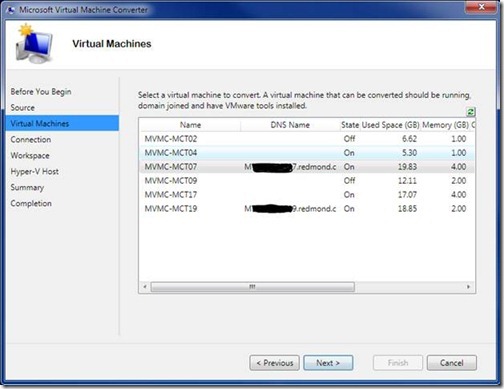The height and width of the screenshot is (389, 504).
Task: Select the MVMC-MCT07 virtual machine row
Action: click(x=307, y=167)
